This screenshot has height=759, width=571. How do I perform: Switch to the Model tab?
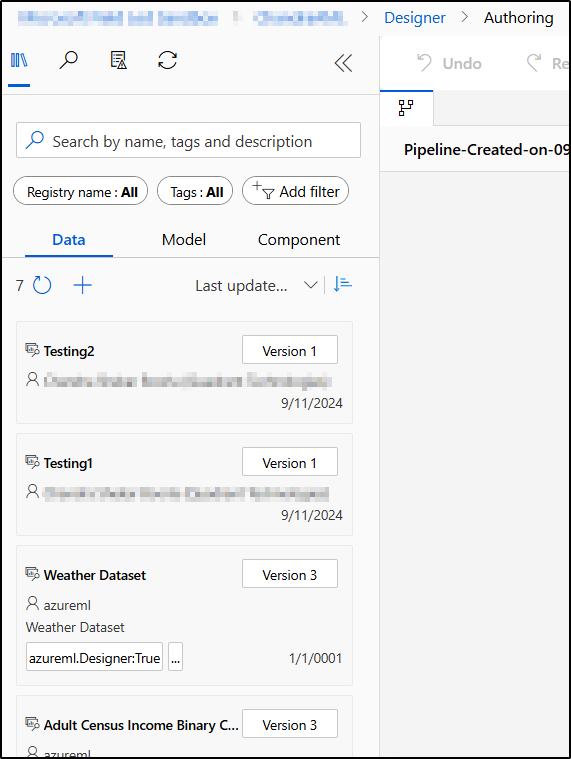point(184,240)
